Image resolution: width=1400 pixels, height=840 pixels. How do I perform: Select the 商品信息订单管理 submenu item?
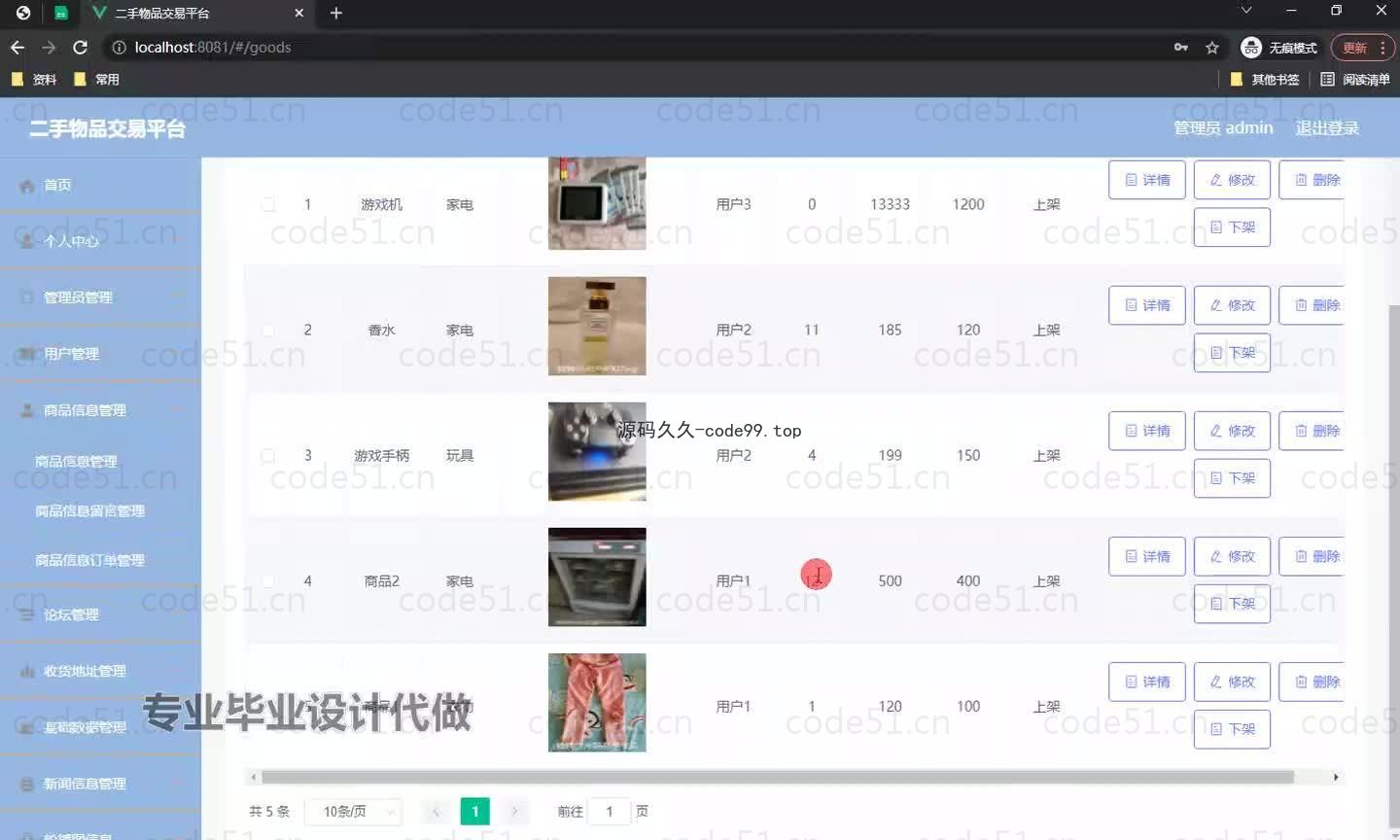pyautogui.click(x=89, y=560)
